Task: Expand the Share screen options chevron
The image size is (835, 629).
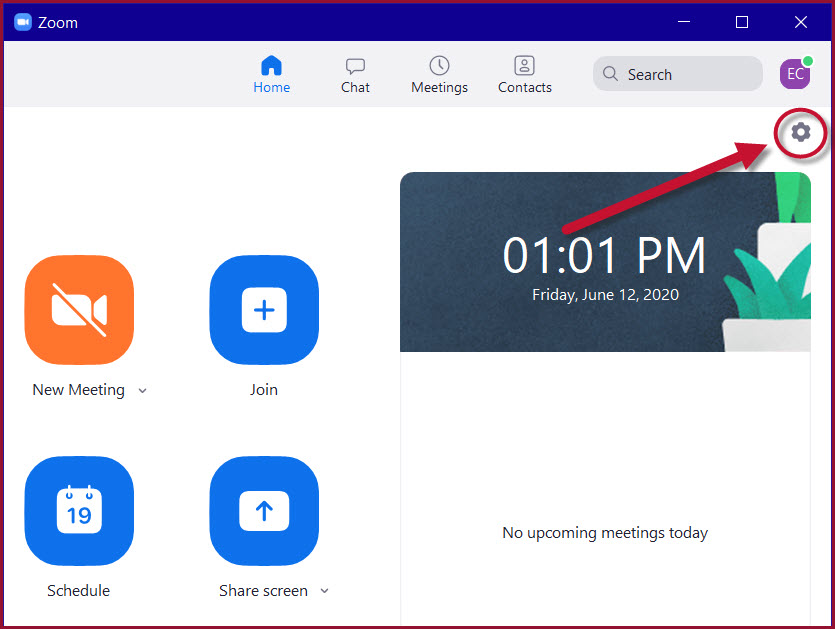Action: (x=324, y=591)
